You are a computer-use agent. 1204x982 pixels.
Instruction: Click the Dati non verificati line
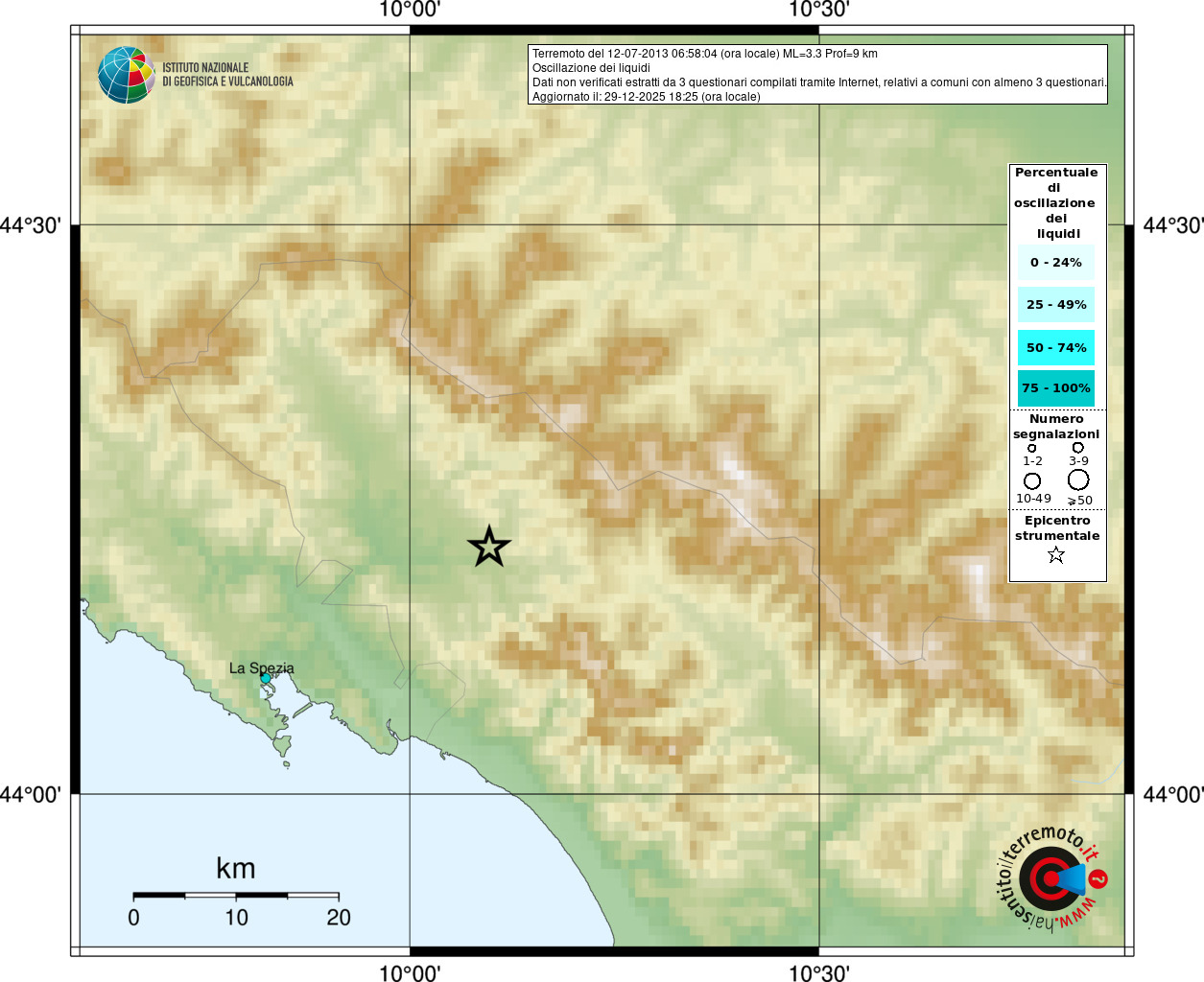tap(819, 82)
